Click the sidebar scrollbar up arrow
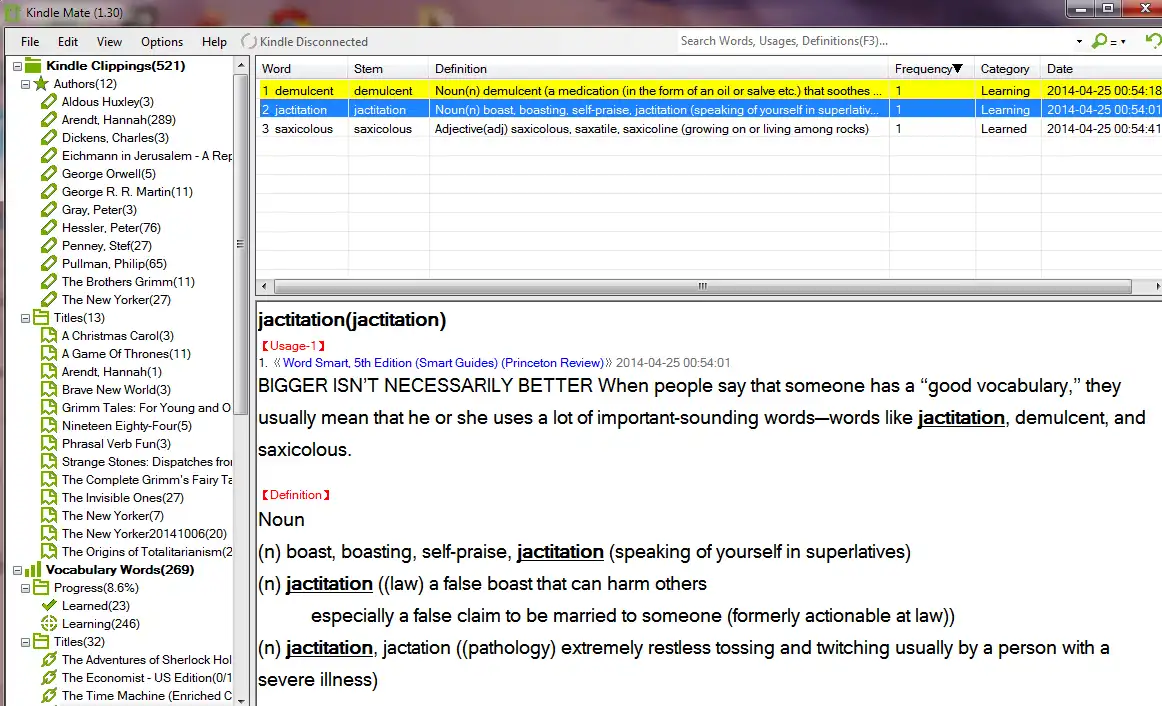The height and width of the screenshot is (706, 1162). [240, 65]
